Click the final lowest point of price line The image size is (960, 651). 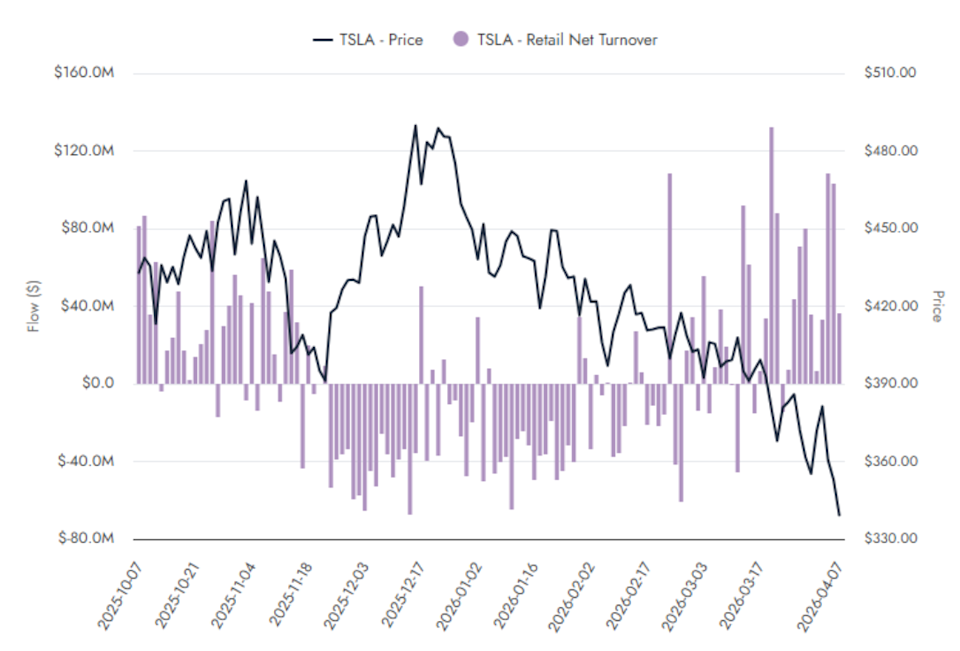(840, 515)
